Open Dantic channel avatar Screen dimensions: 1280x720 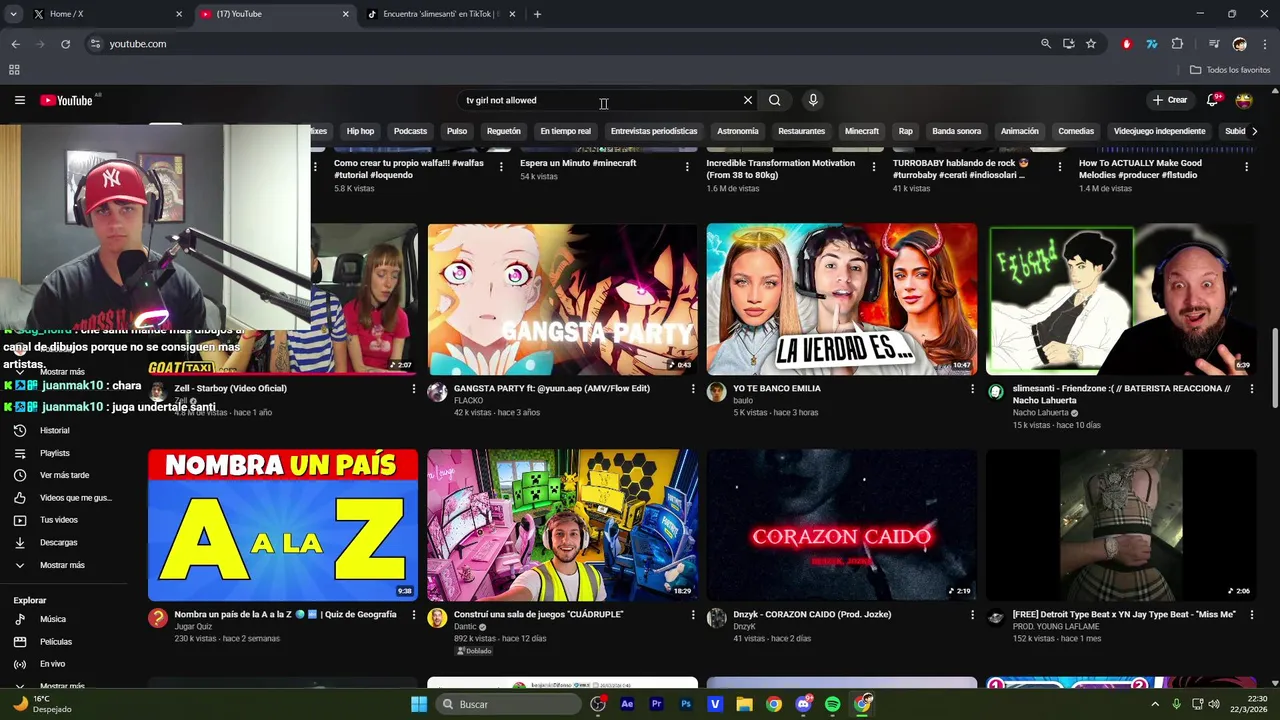click(437, 618)
